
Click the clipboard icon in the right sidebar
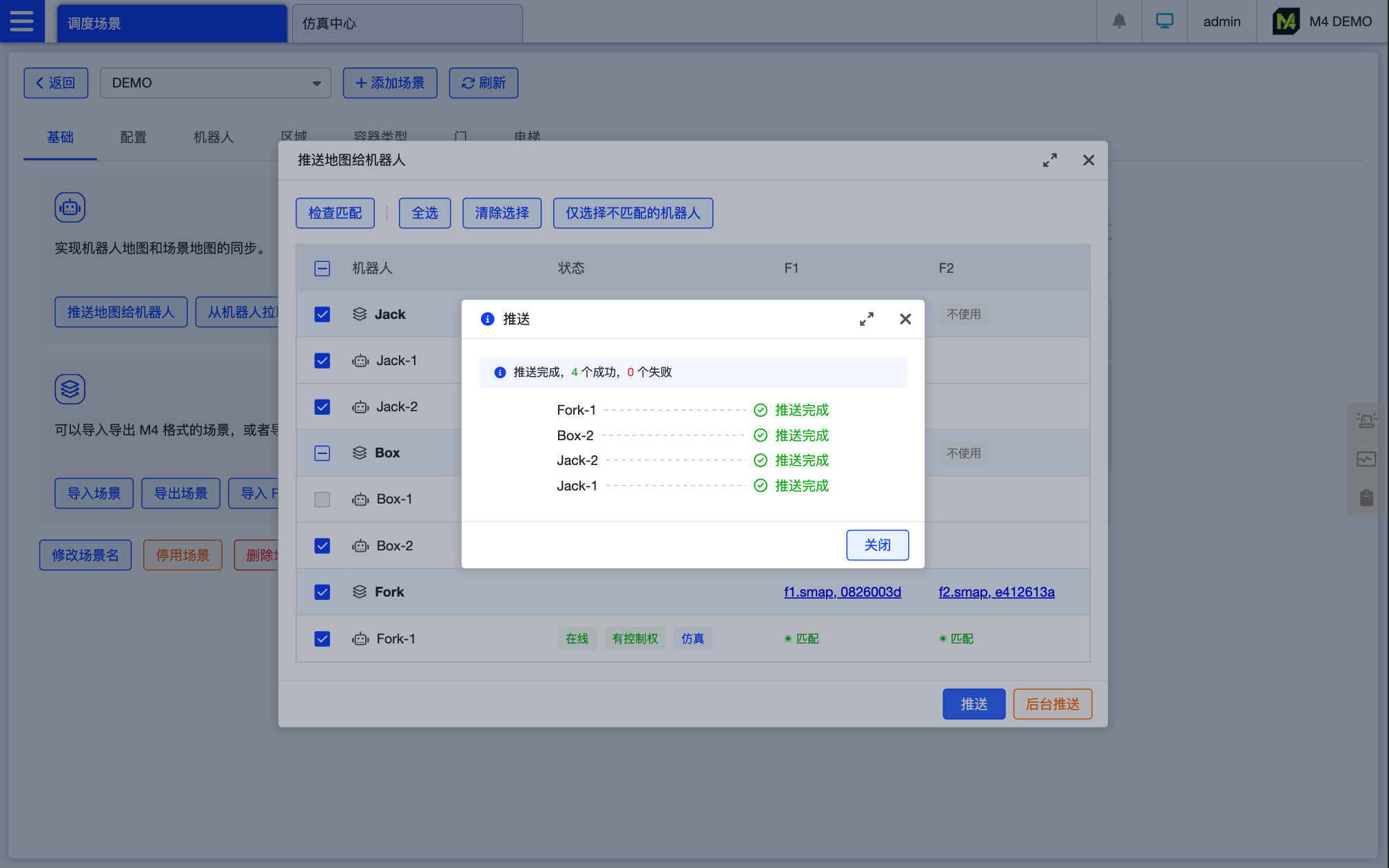[x=1366, y=497]
